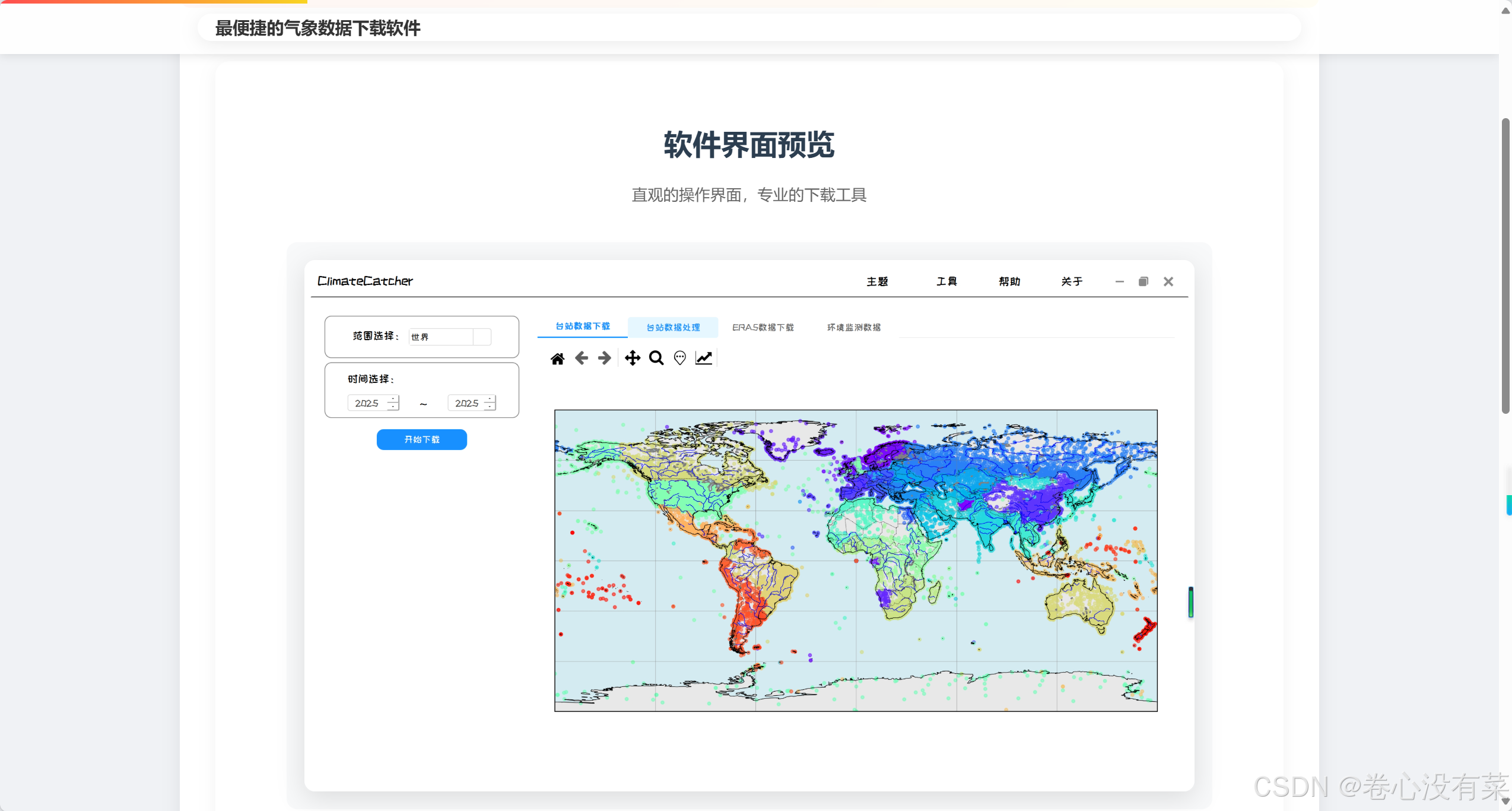1512x811 pixels.
Task: Decrease the end year spinner value
Action: point(490,407)
